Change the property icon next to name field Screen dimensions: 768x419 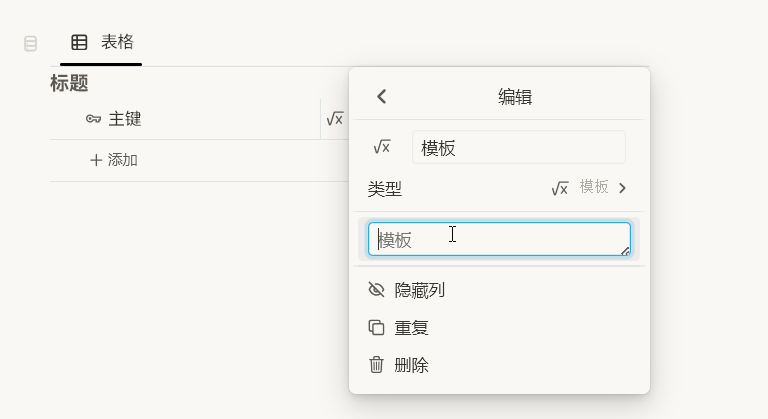[x=382, y=147]
